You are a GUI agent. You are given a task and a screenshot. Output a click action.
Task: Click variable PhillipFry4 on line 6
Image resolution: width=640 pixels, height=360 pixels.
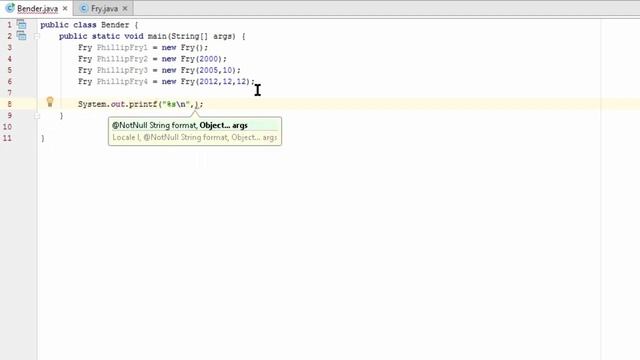122,82
